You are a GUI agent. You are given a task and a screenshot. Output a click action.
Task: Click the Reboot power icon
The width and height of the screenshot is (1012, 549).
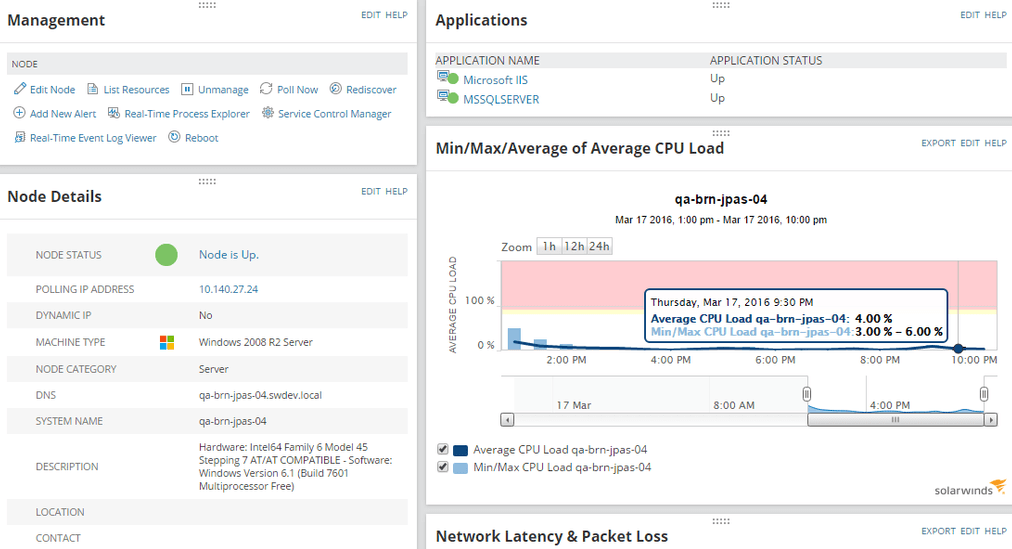(x=174, y=137)
